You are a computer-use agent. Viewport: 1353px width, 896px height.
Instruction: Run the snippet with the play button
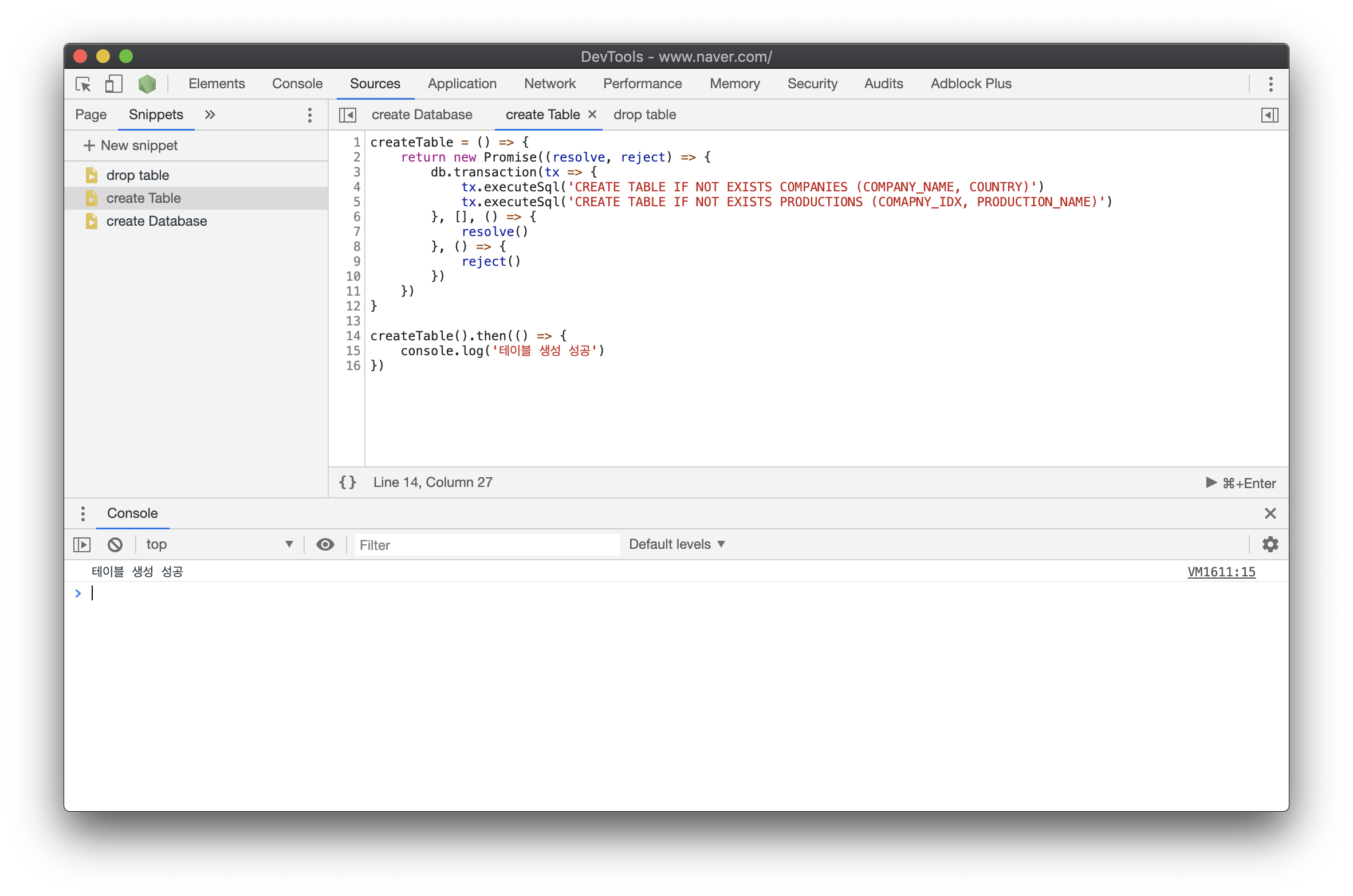[1211, 483]
